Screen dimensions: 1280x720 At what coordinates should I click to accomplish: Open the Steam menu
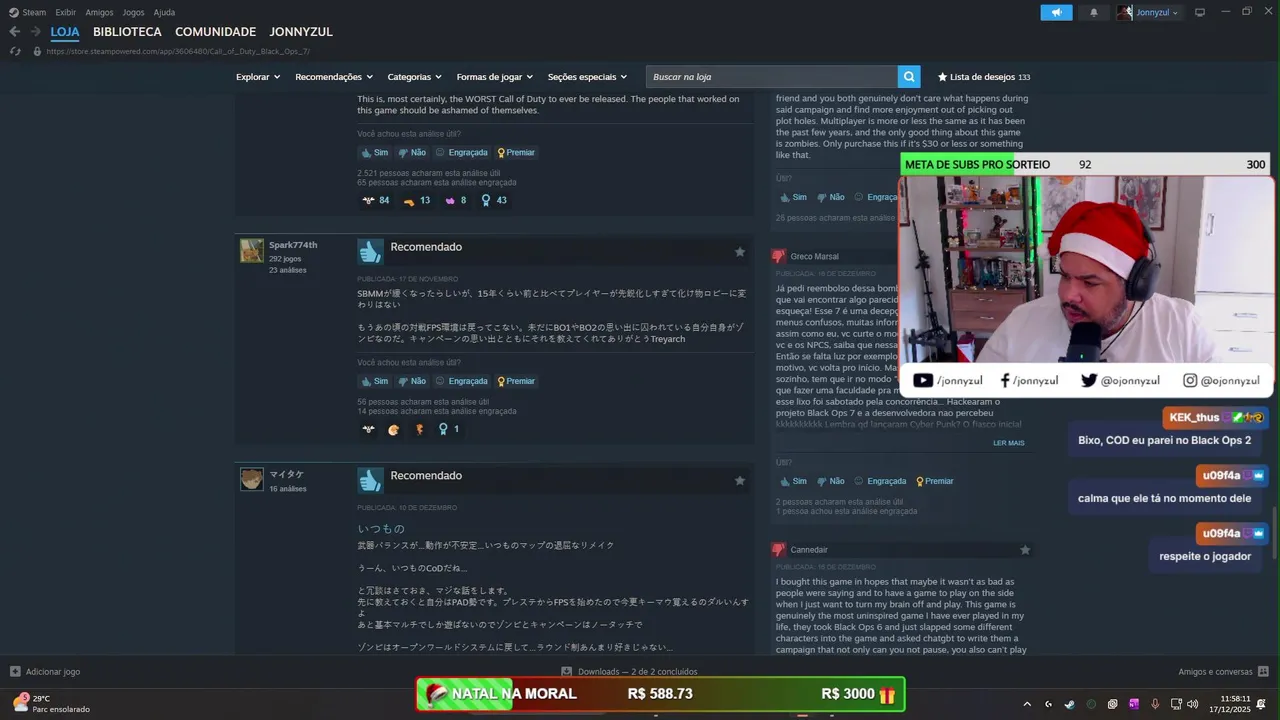pyautogui.click(x=28, y=12)
